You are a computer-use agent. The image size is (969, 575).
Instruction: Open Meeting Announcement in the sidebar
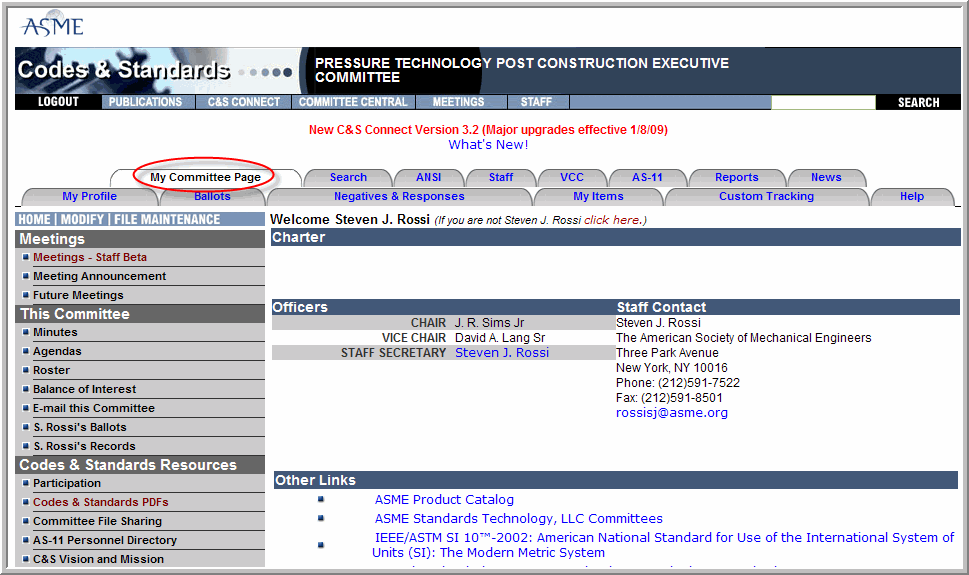coord(99,276)
